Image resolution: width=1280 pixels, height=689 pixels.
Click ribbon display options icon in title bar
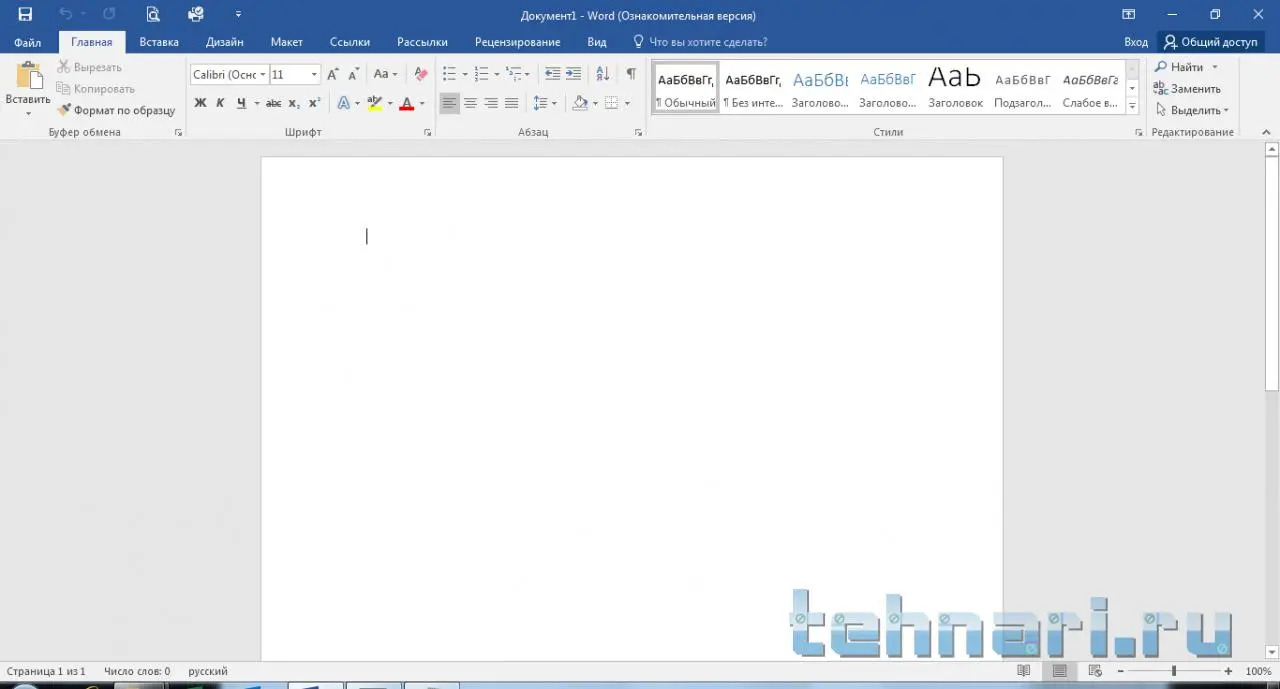click(1129, 14)
